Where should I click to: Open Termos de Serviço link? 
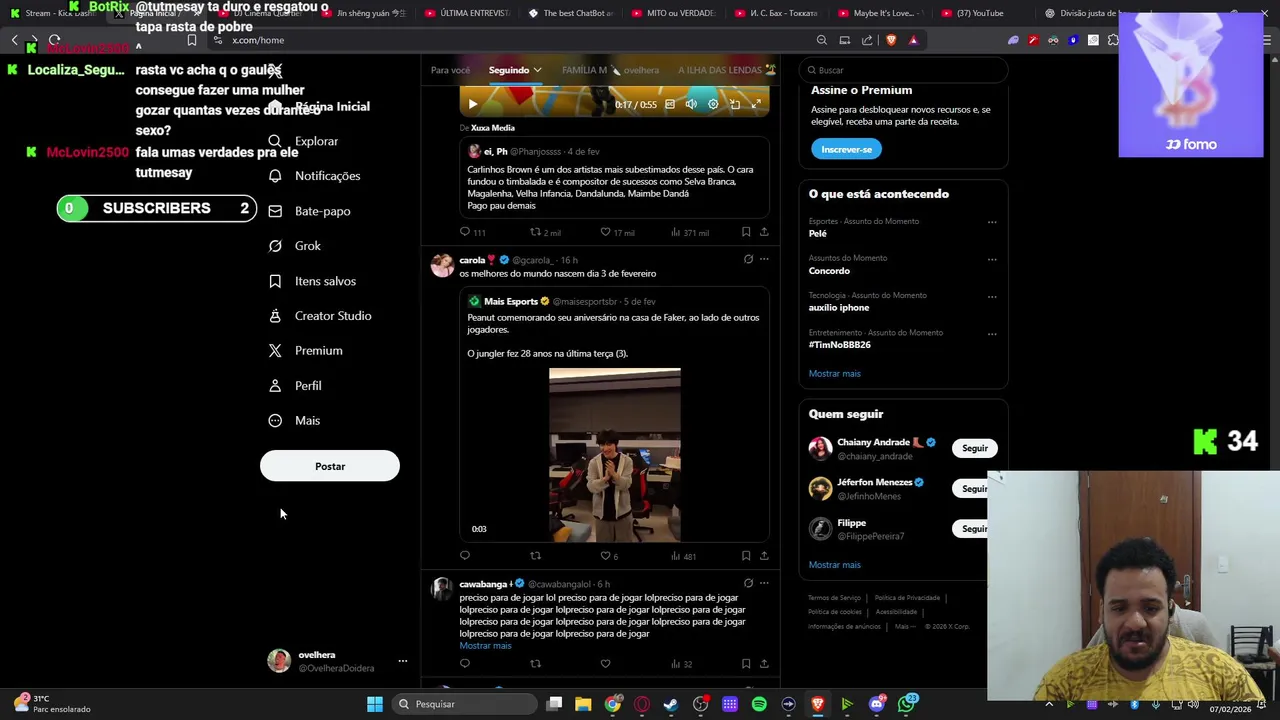pos(834,598)
